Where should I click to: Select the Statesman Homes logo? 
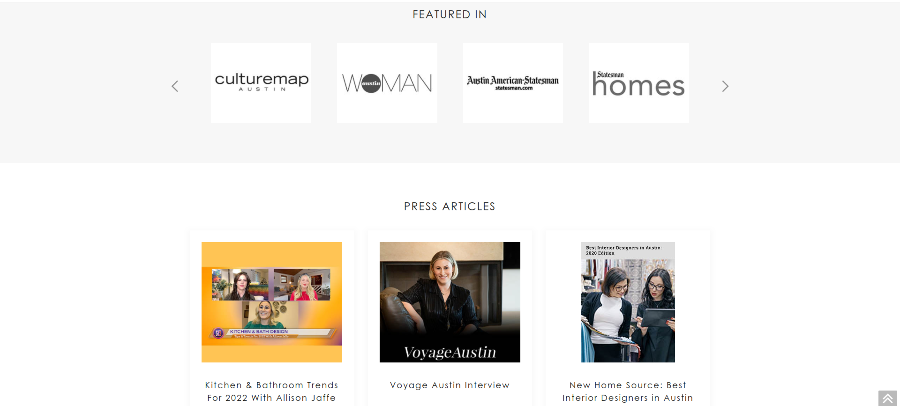pyautogui.click(x=639, y=83)
